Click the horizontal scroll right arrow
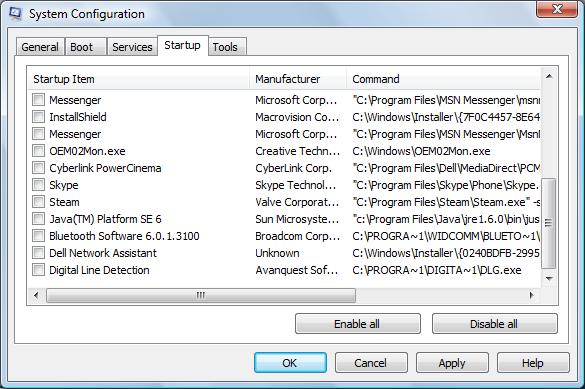This screenshot has height=389, width=585. click(x=532, y=295)
